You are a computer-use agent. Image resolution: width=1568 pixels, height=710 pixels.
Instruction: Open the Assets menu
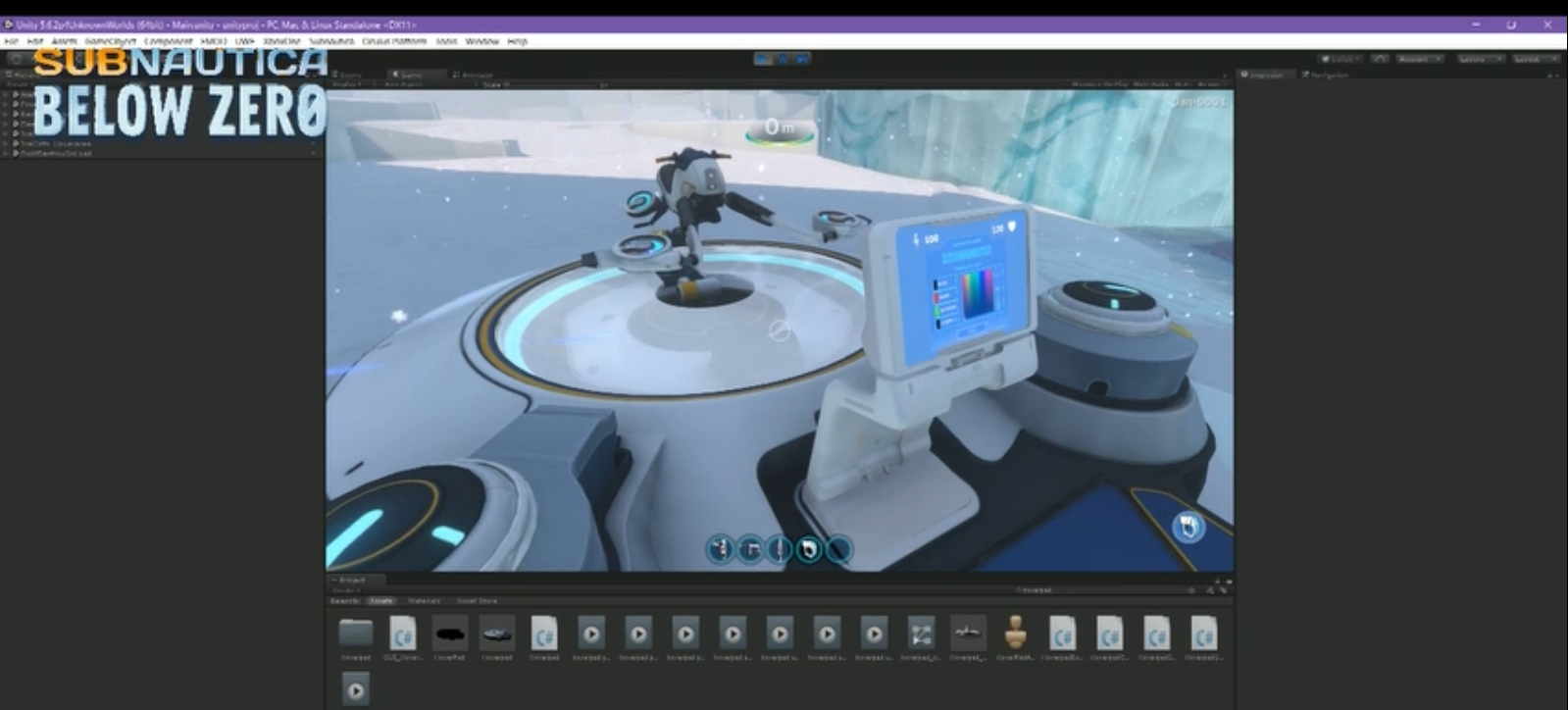[x=64, y=41]
